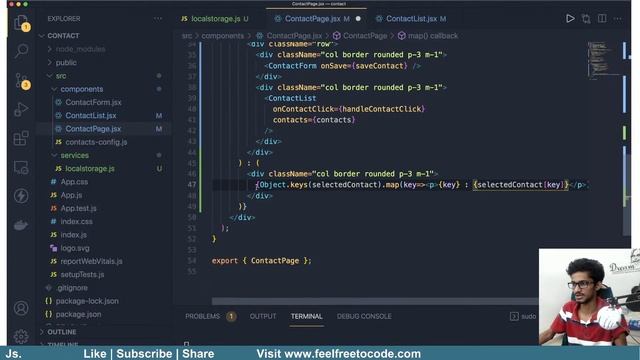The image size is (640, 360).
Task: Open Remote Explorer in activity bar
Action: [x=21, y=167]
